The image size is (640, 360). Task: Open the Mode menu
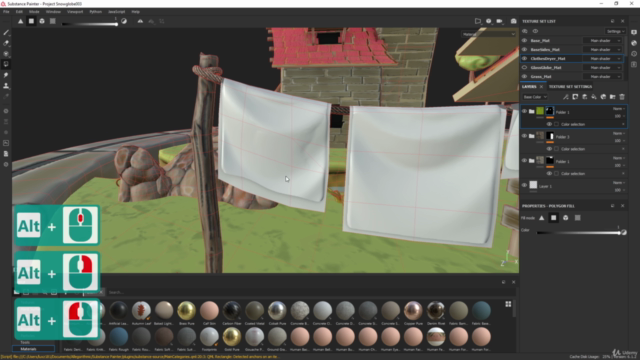(x=34, y=12)
